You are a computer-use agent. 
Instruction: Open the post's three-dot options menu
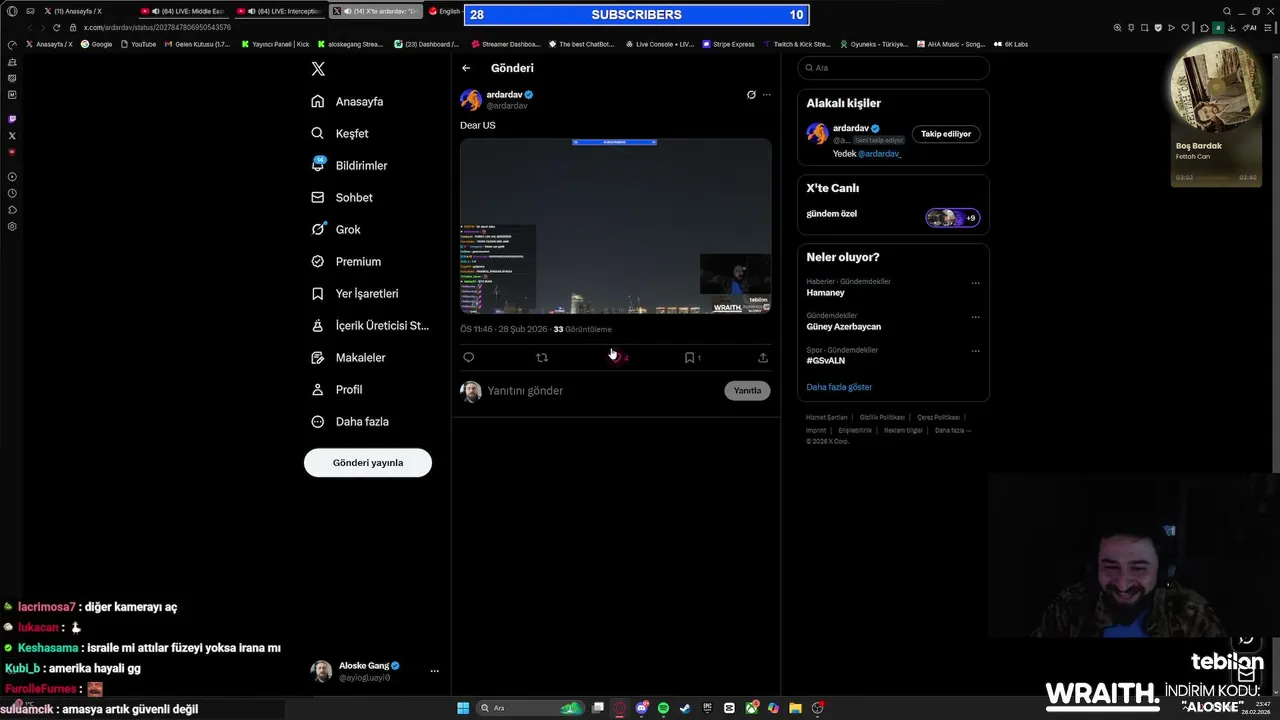tap(767, 95)
